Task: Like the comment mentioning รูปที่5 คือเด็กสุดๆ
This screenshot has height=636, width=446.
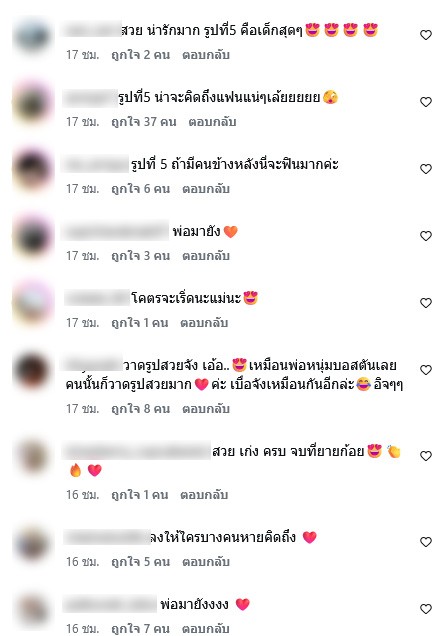Action: click(x=425, y=35)
